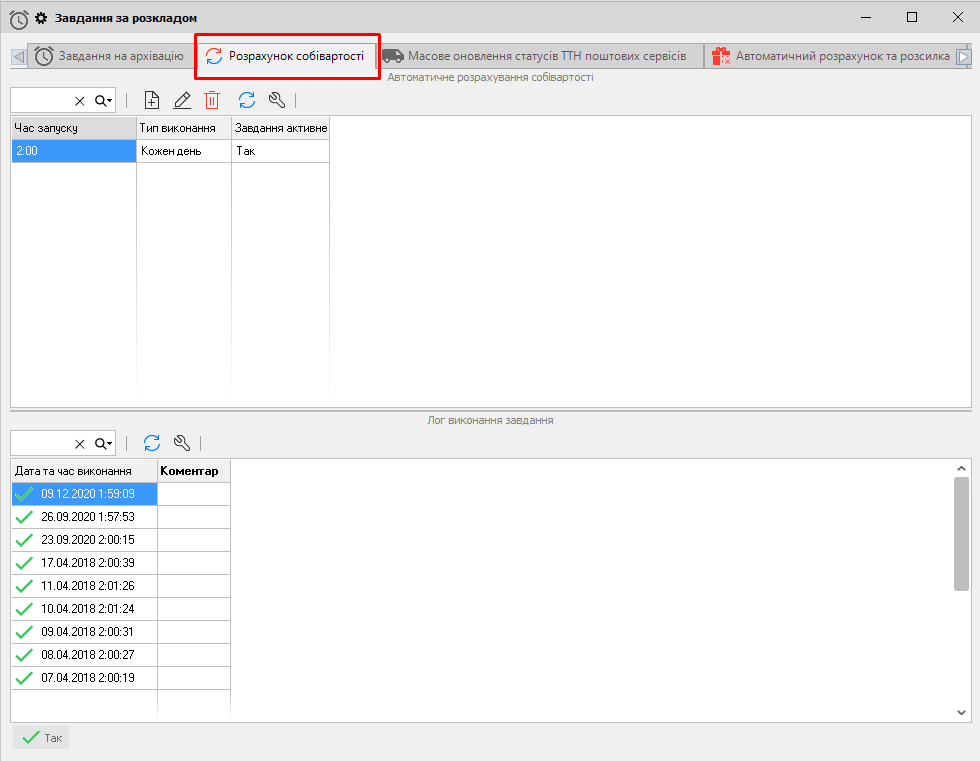Open execution log wrench settings
The image size is (980, 761).
pyautogui.click(x=182, y=443)
